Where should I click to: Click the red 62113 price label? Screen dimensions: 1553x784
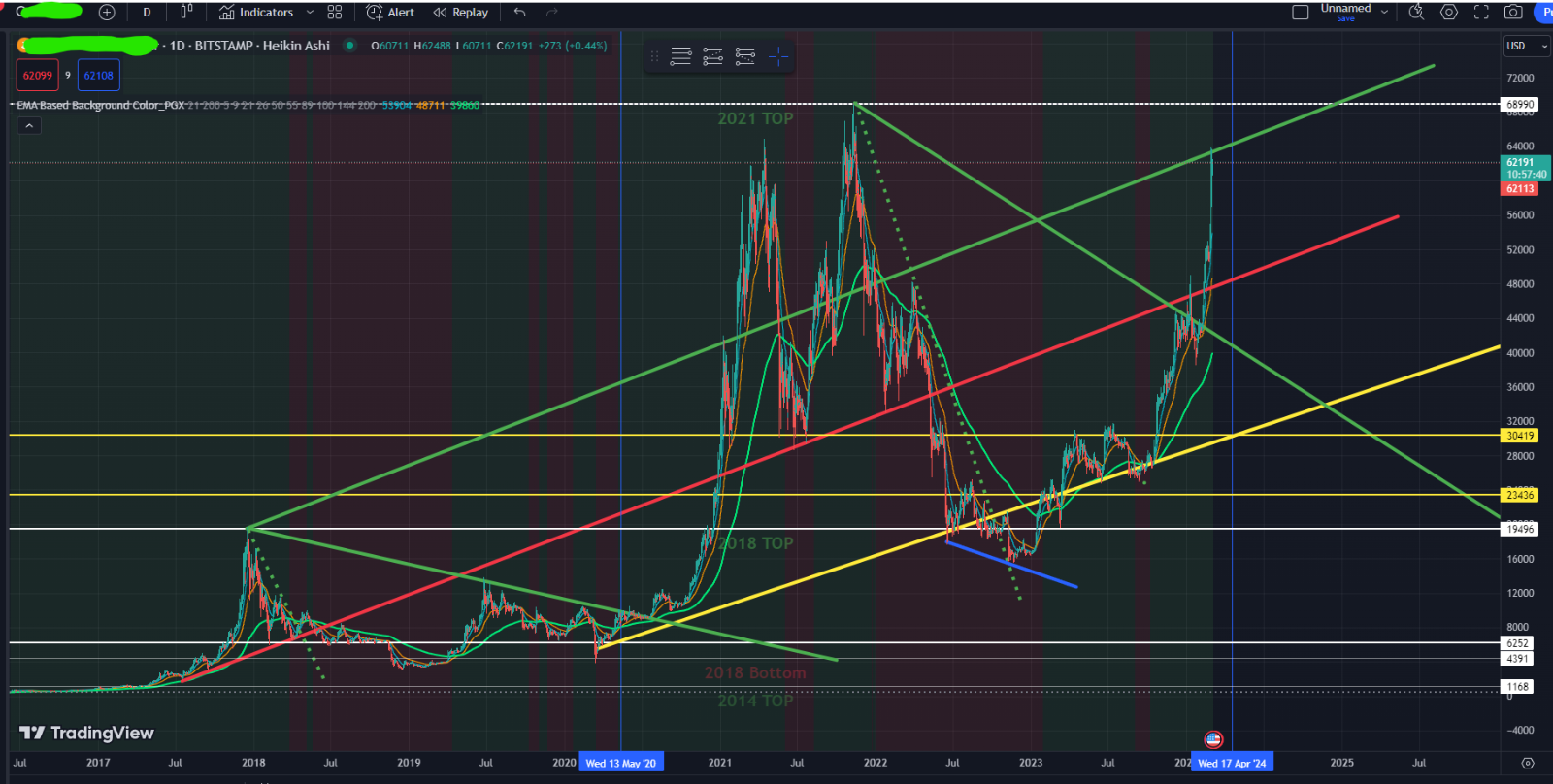click(1520, 188)
